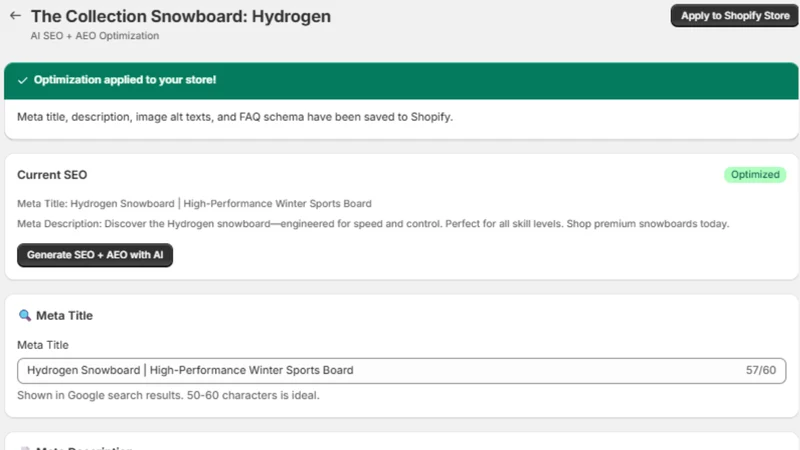This screenshot has width=800, height=450.
Task: Click the Optimization applied to your store message
Action: click(x=125, y=80)
